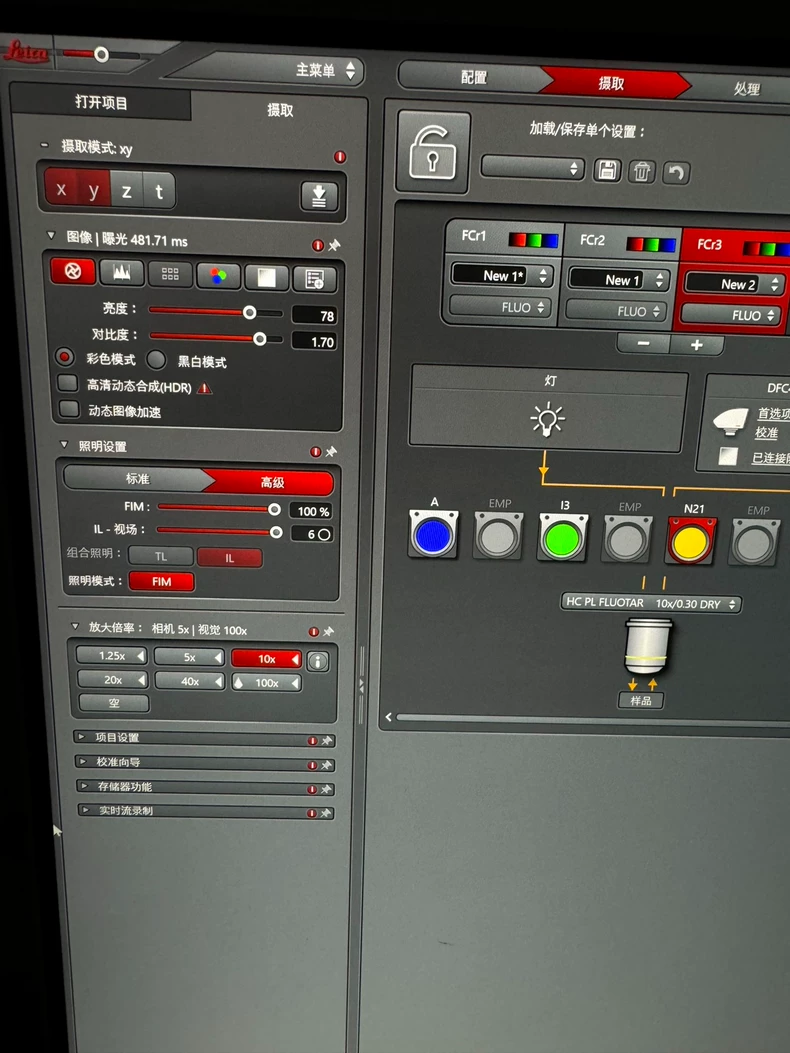Expand the project settings section
This screenshot has height=1053, width=790.
tap(204, 738)
